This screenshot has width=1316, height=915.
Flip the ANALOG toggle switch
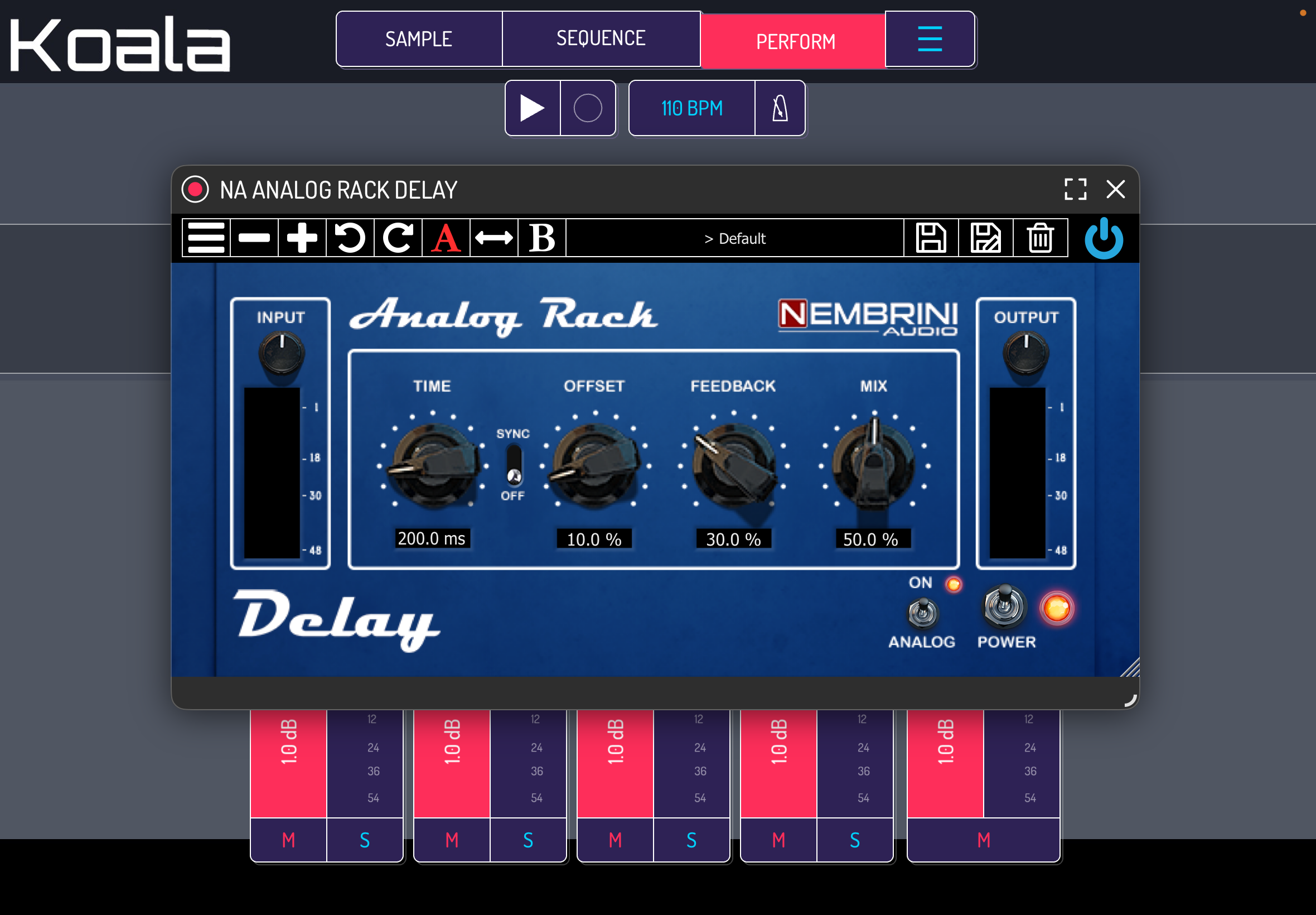(x=922, y=612)
